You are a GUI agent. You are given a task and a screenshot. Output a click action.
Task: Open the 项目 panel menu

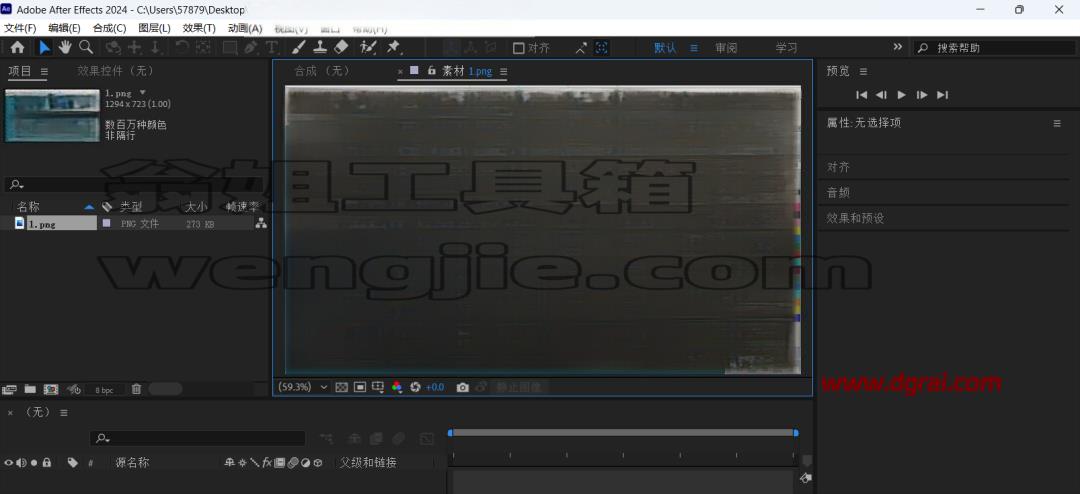(x=44, y=71)
